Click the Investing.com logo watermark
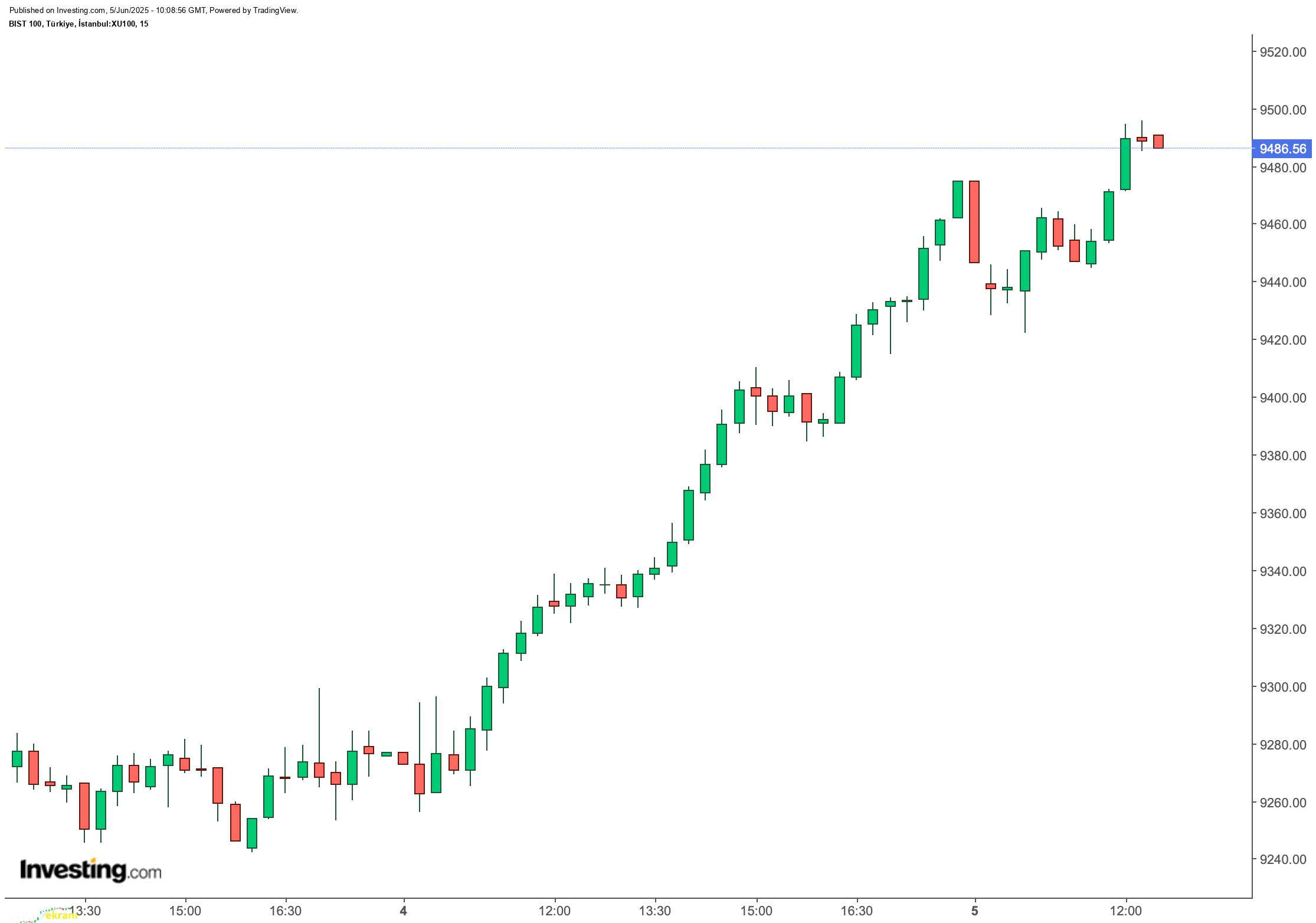1316x923 pixels. pyautogui.click(x=90, y=870)
